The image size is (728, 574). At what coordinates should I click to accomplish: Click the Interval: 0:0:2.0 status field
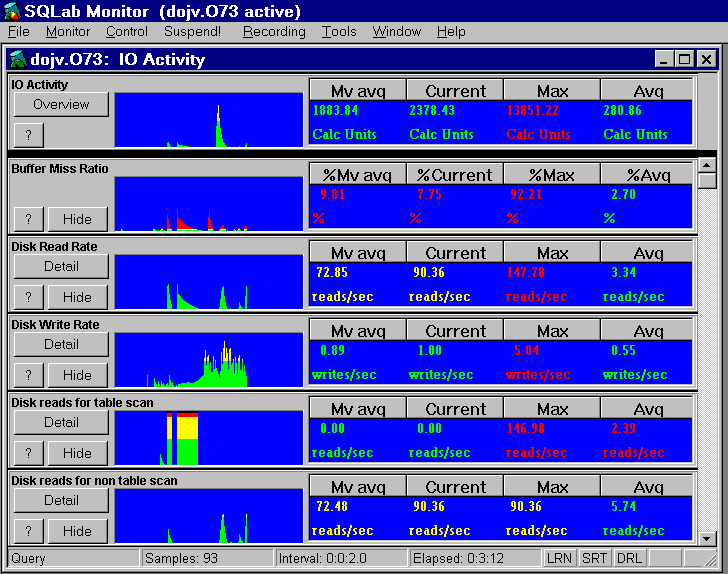(x=341, y=558)
